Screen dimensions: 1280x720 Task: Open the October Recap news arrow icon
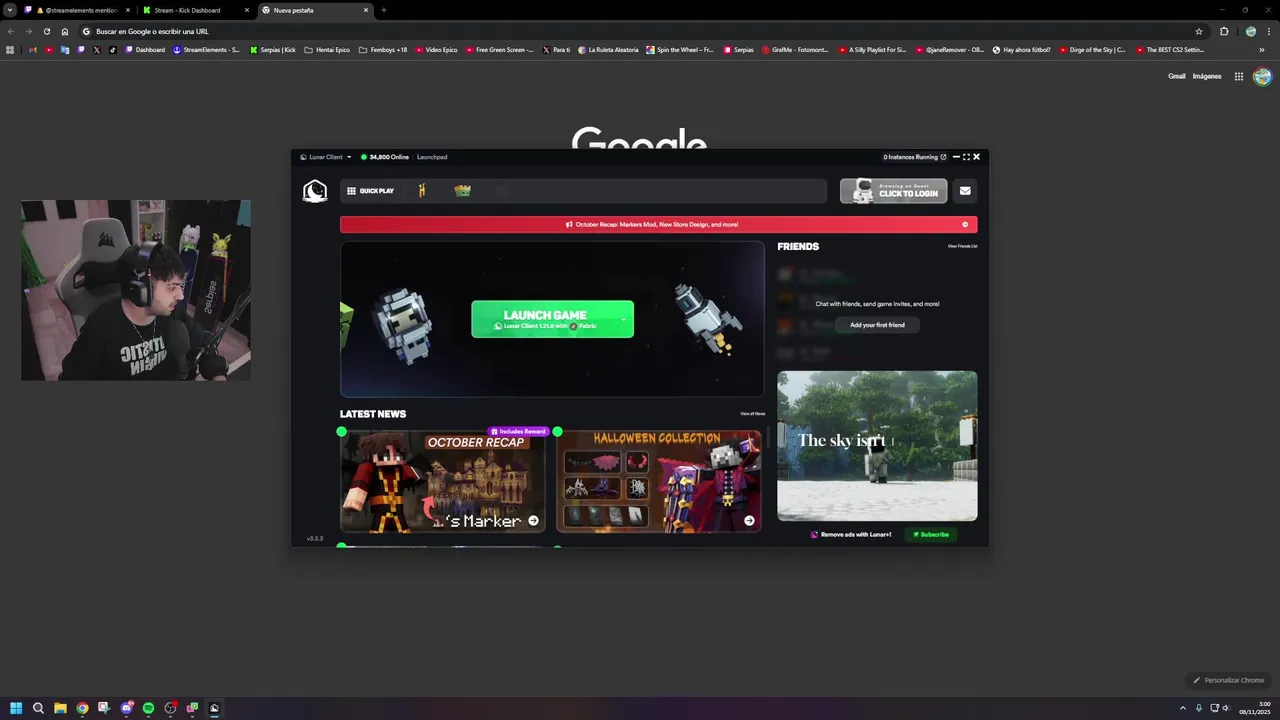tap(533, 520)
